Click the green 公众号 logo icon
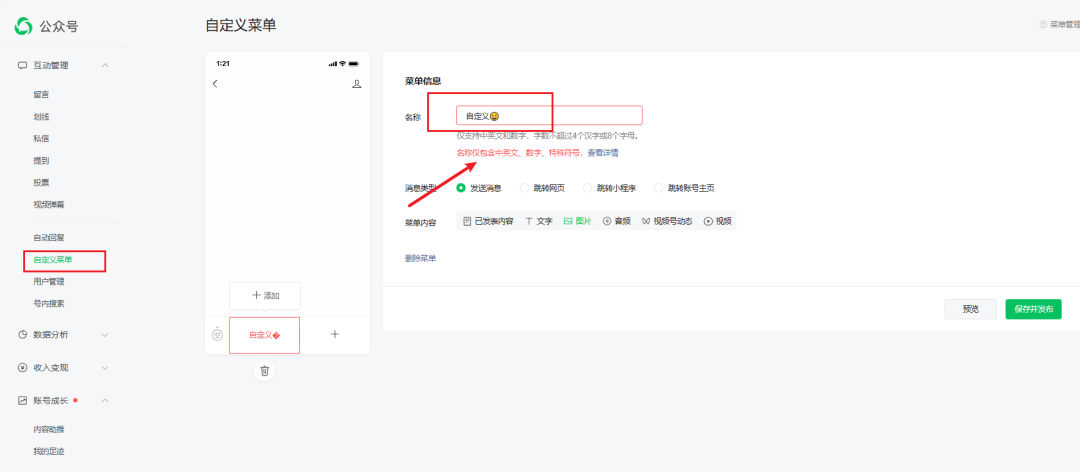 pos(23,26)
